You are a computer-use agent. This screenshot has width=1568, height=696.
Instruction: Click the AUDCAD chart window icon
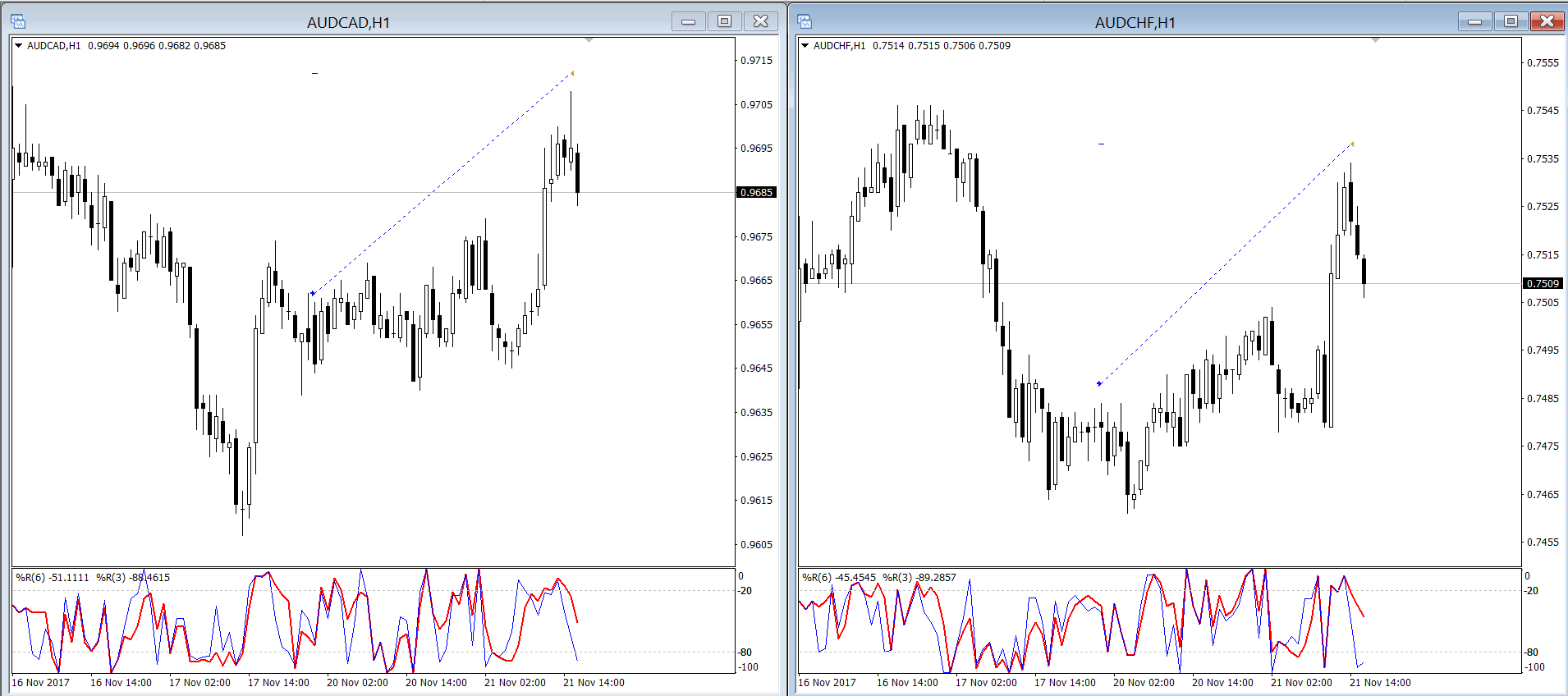(18, 21)
